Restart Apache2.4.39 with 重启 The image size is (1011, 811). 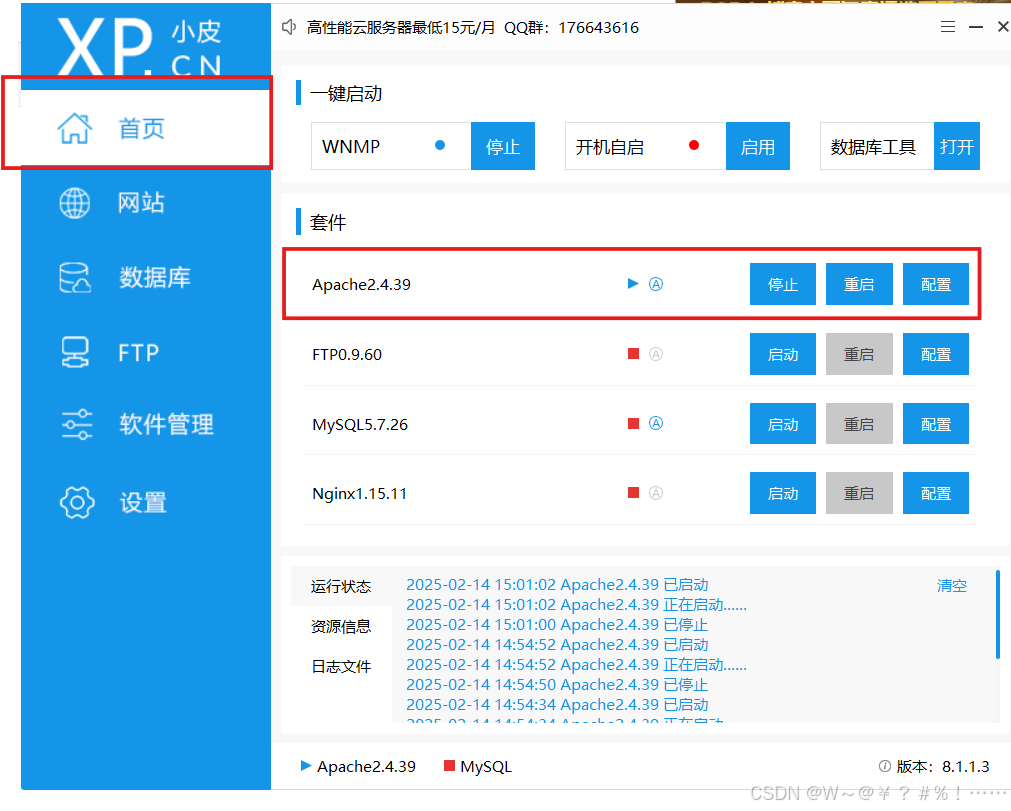859,284
